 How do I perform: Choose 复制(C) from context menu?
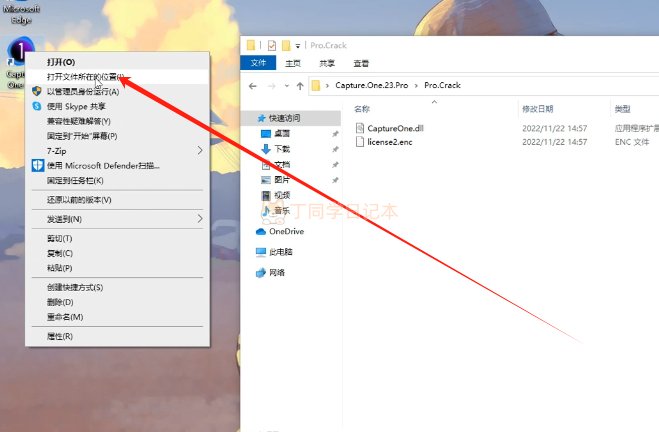(x=117, y=253)
